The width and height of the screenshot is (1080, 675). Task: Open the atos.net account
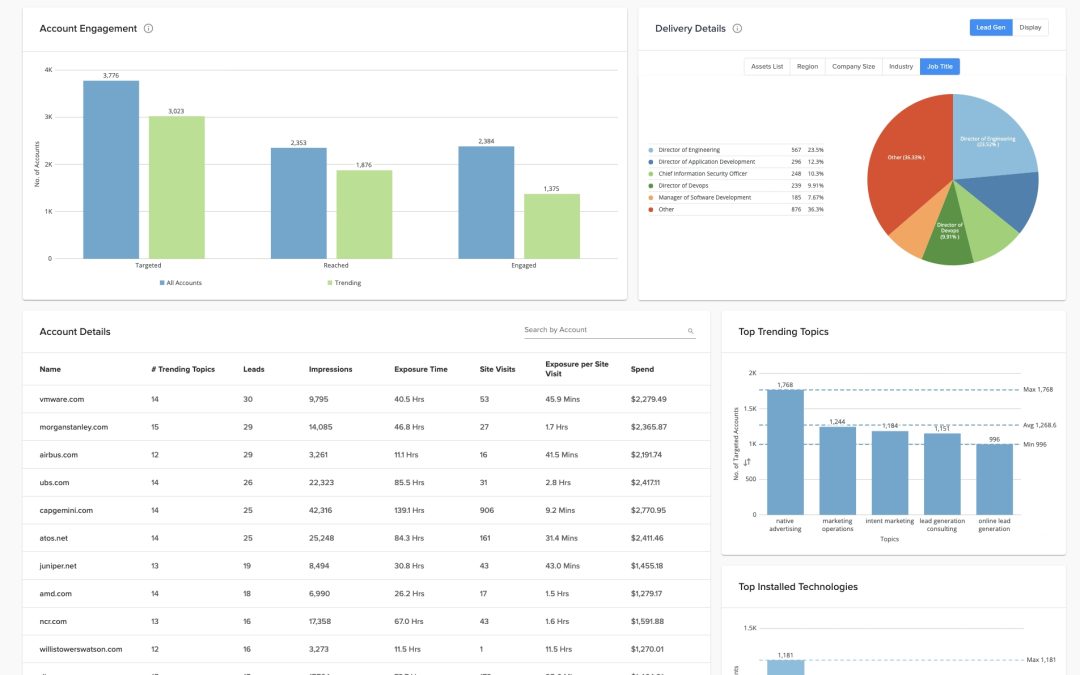[x=54, y=538]
